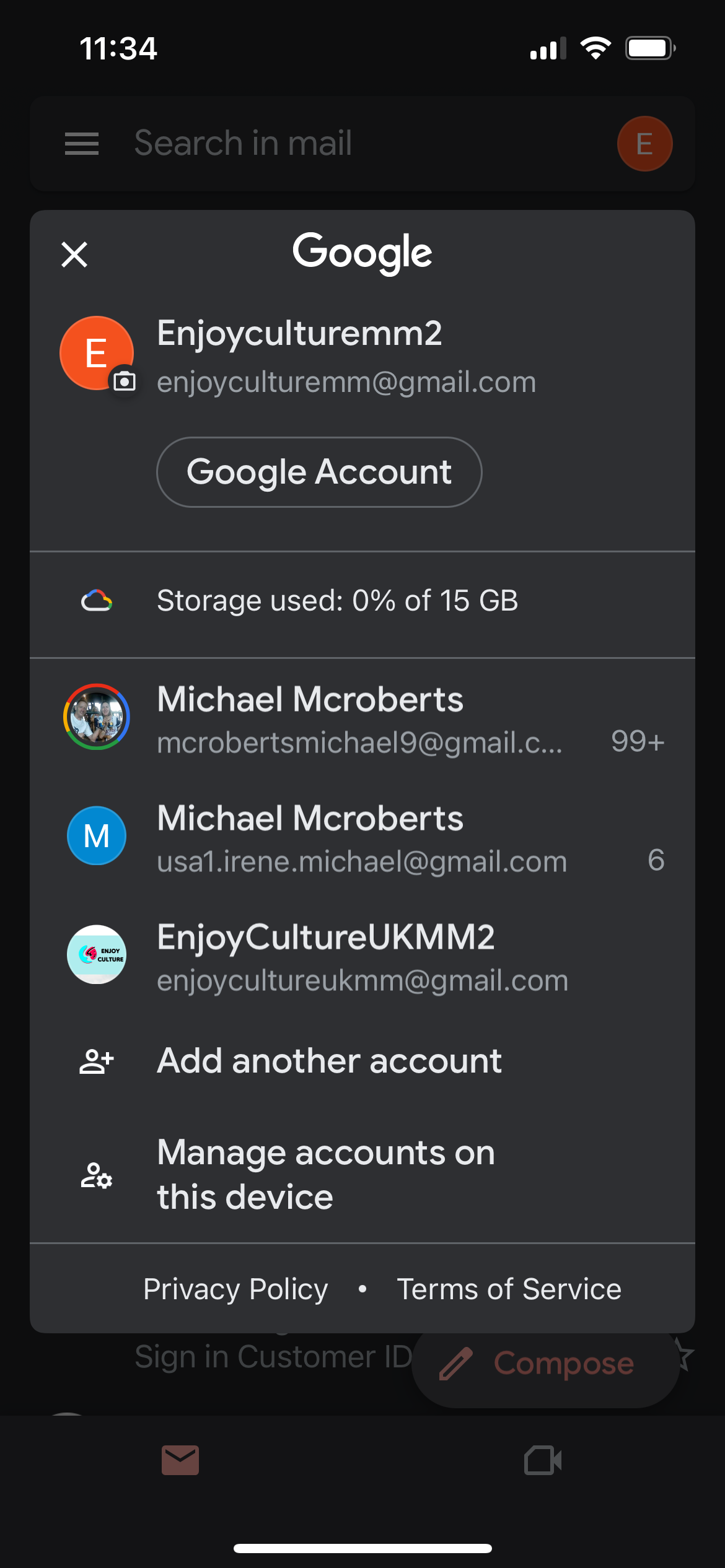Tap Michael Mcroberts photo avatar
Viewport: 725px width, 1568px height.
tap(97, 717)
